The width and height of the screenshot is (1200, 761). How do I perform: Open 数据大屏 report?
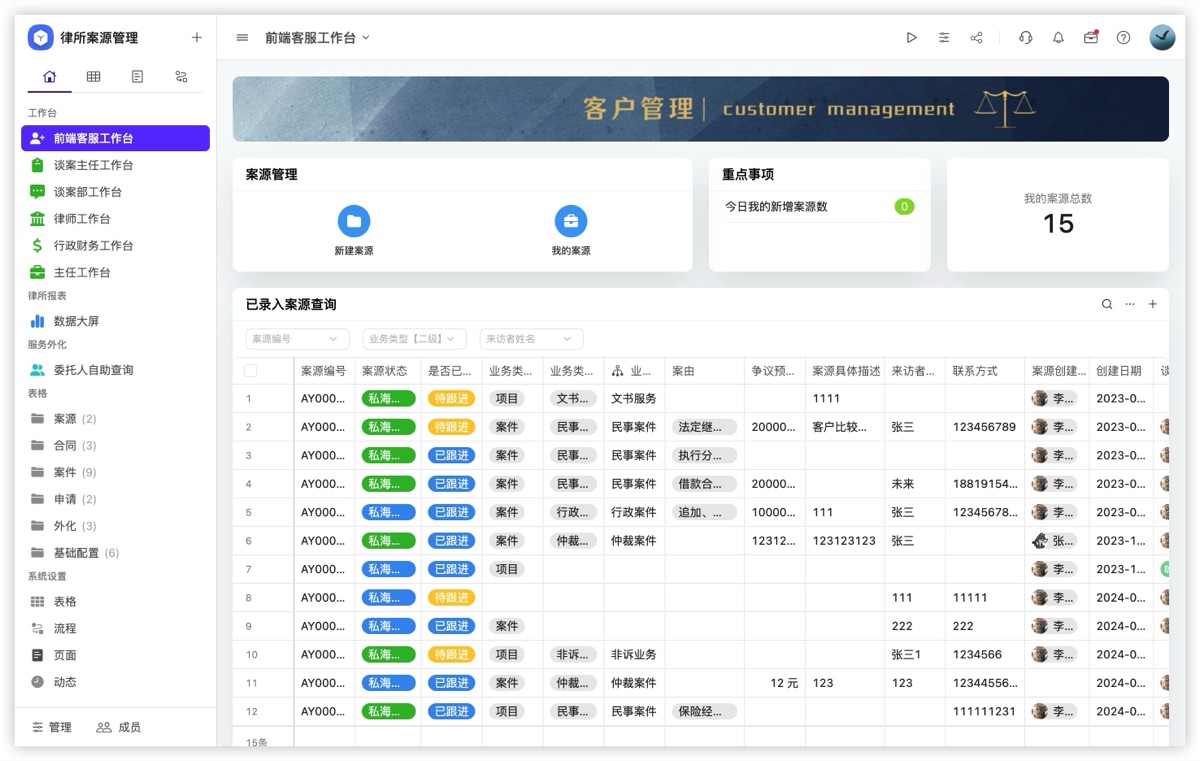115,321
